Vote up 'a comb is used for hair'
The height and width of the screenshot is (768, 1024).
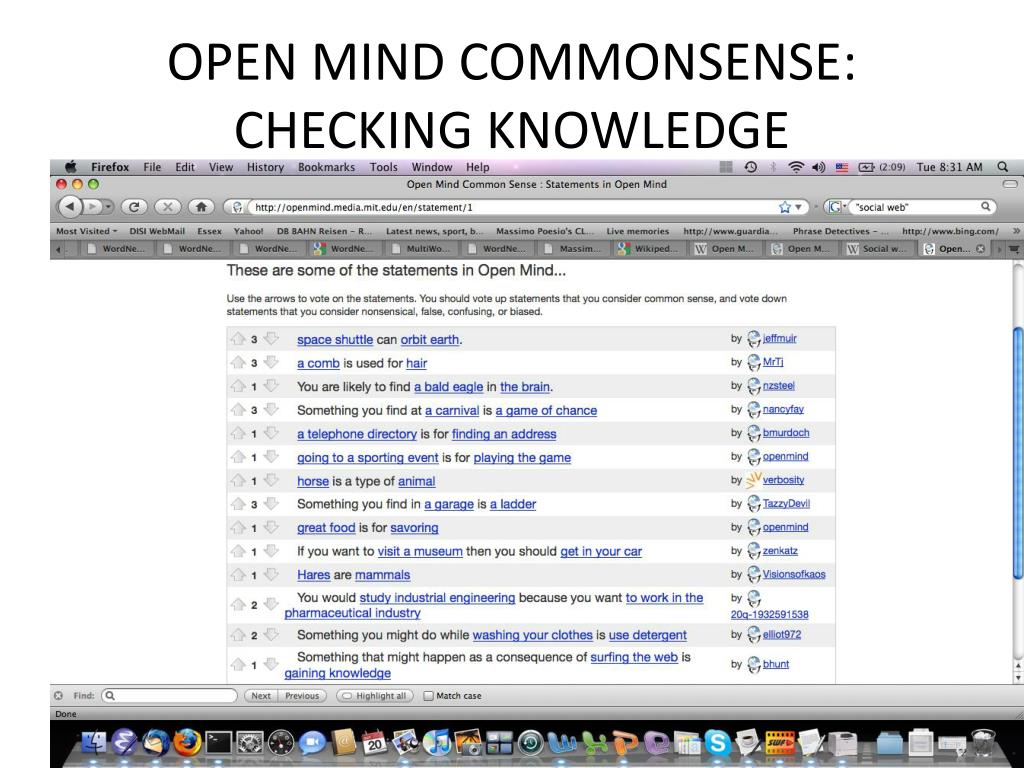(x=238, y=362)
